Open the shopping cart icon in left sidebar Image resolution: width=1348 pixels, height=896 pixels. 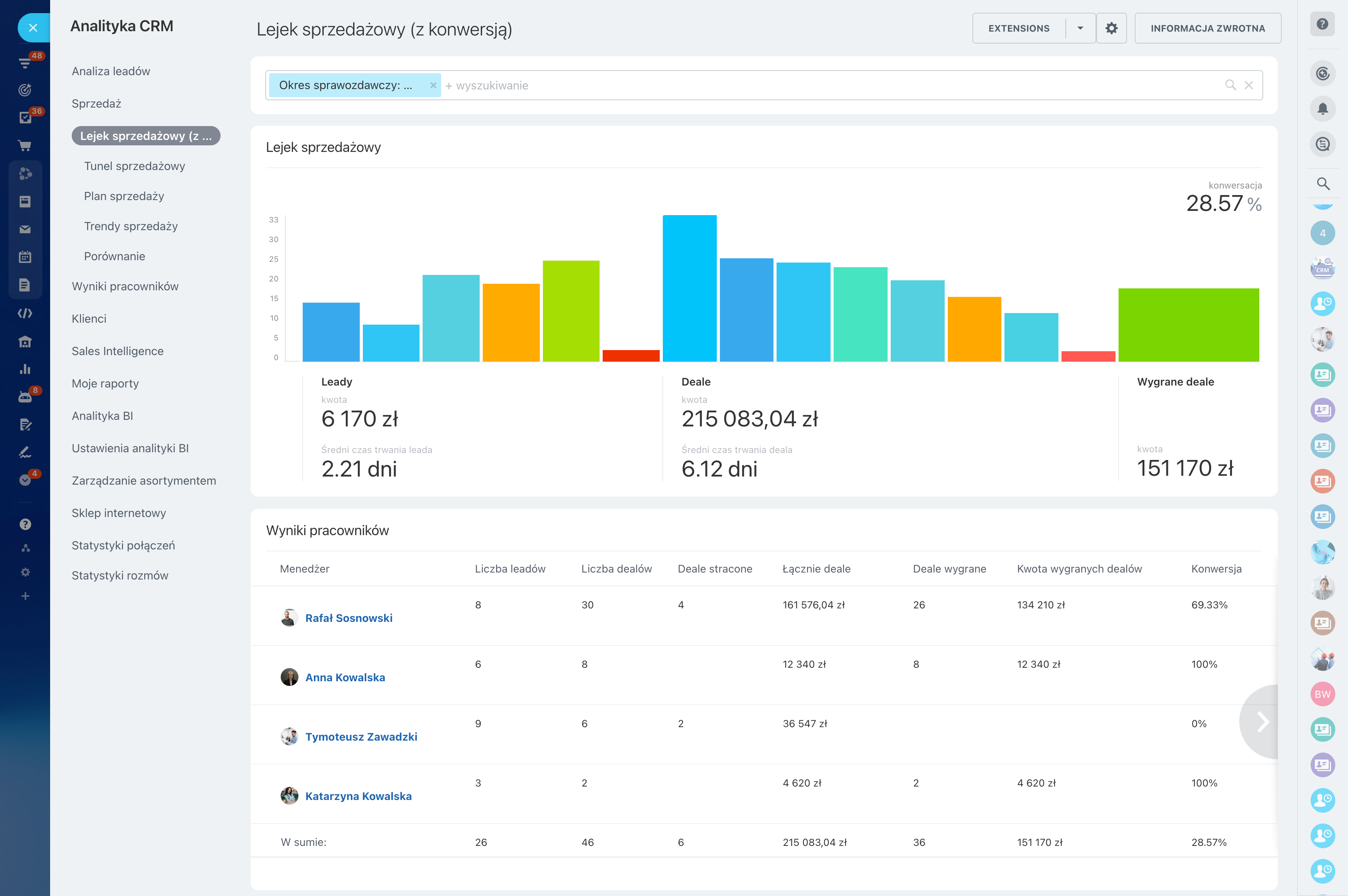tap(25, 146)
